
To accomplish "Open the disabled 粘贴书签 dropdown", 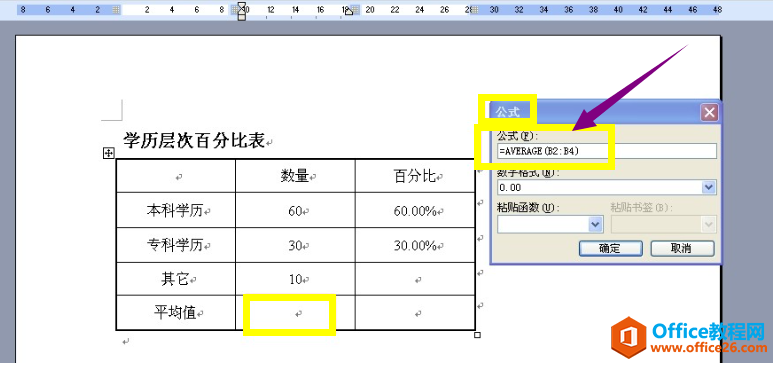I will click(x=709, y=225).
